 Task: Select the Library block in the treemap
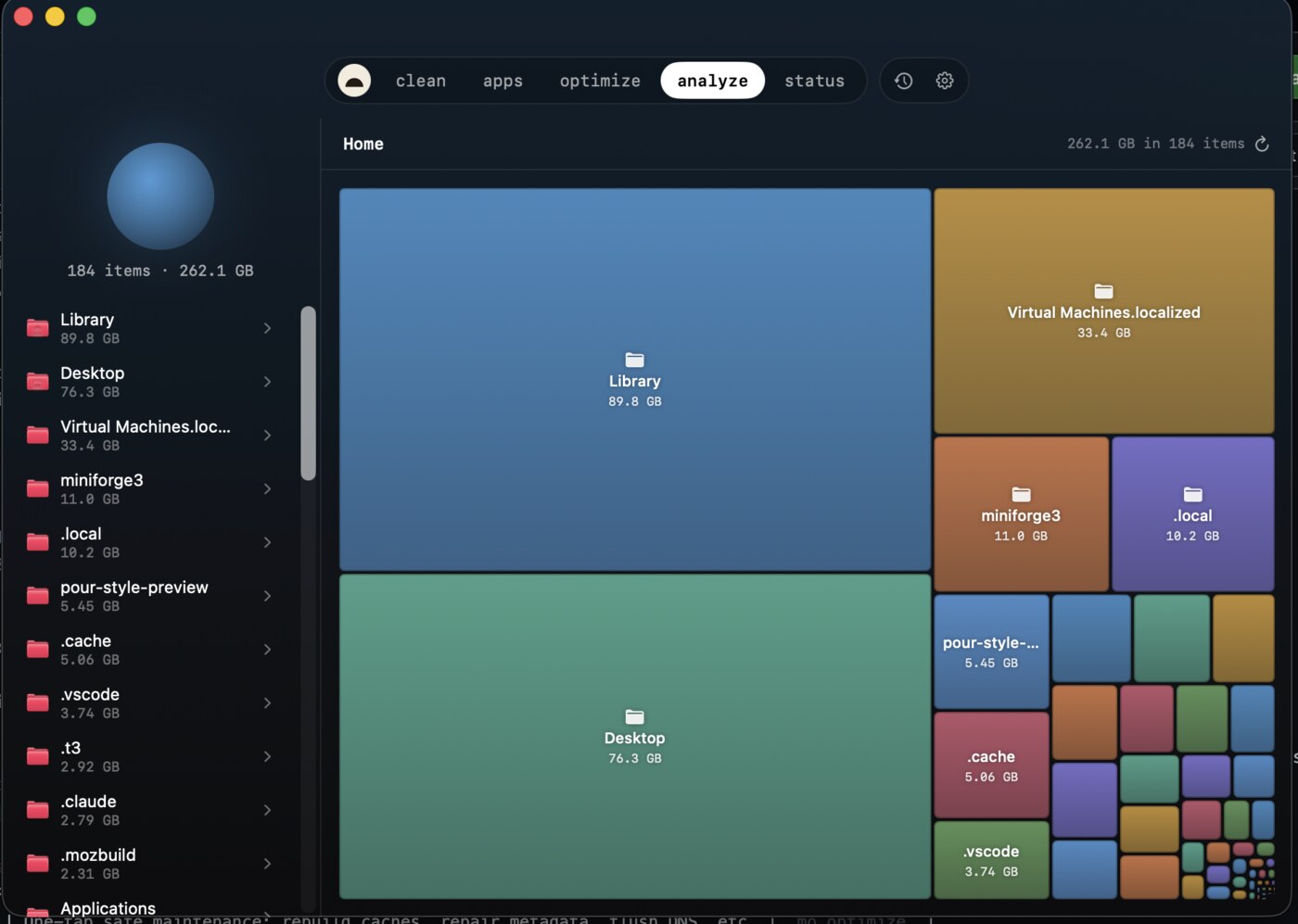click(x=635, y=380)
